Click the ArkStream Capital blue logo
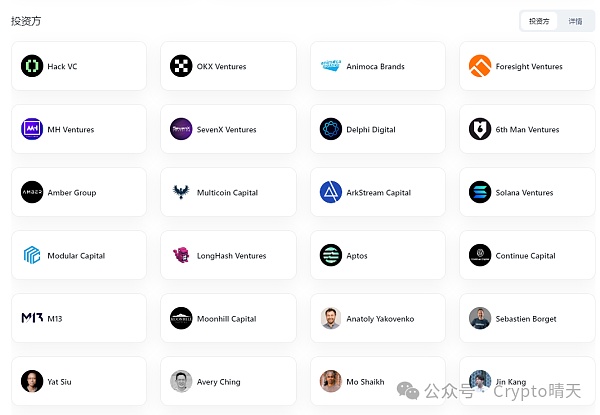Screen dimensions: 600x415 (x=331, y=192)
